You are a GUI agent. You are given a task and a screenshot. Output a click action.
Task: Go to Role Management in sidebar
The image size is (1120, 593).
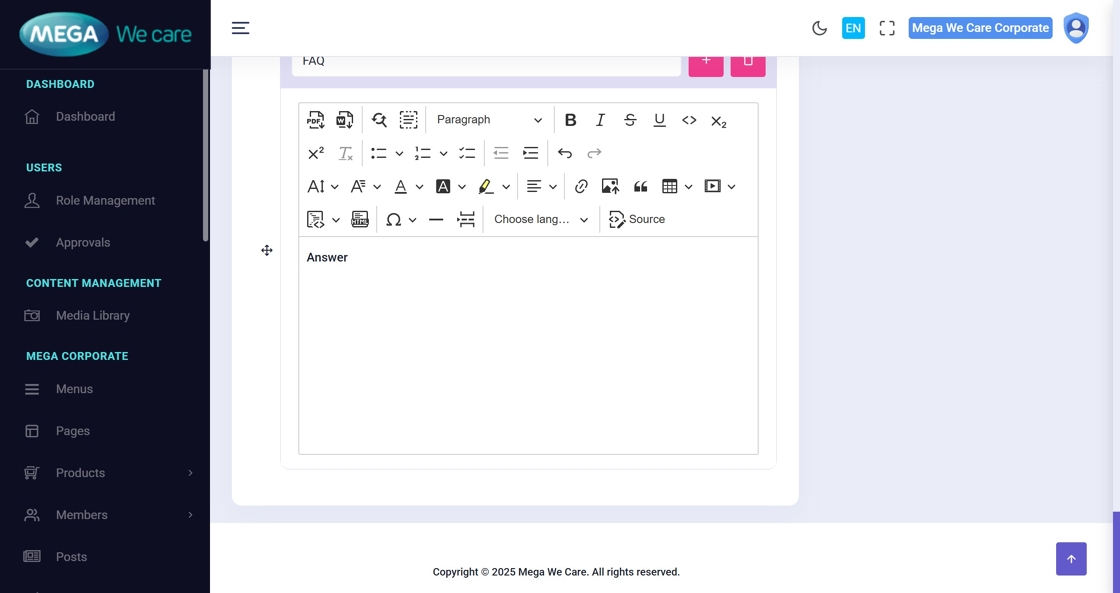point(105,201)
